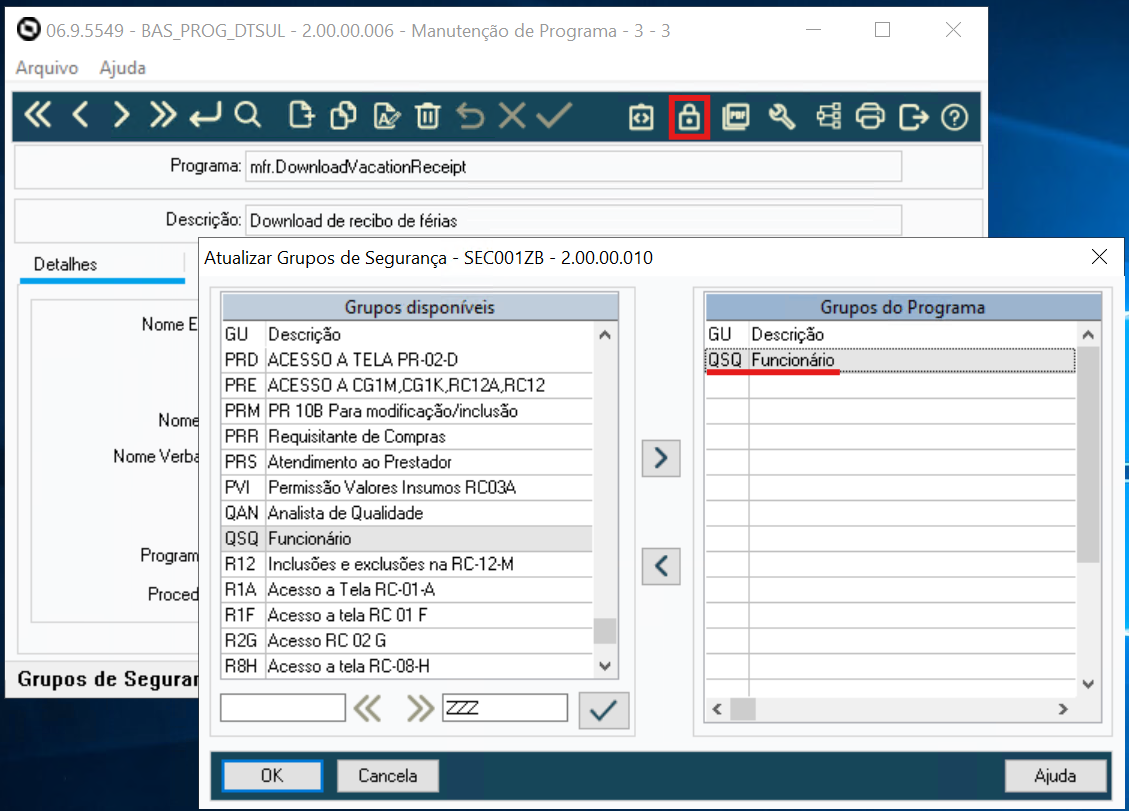1129x811 pixels.
Task: Go to last record in toolbar
Action: tap(163, 115)
